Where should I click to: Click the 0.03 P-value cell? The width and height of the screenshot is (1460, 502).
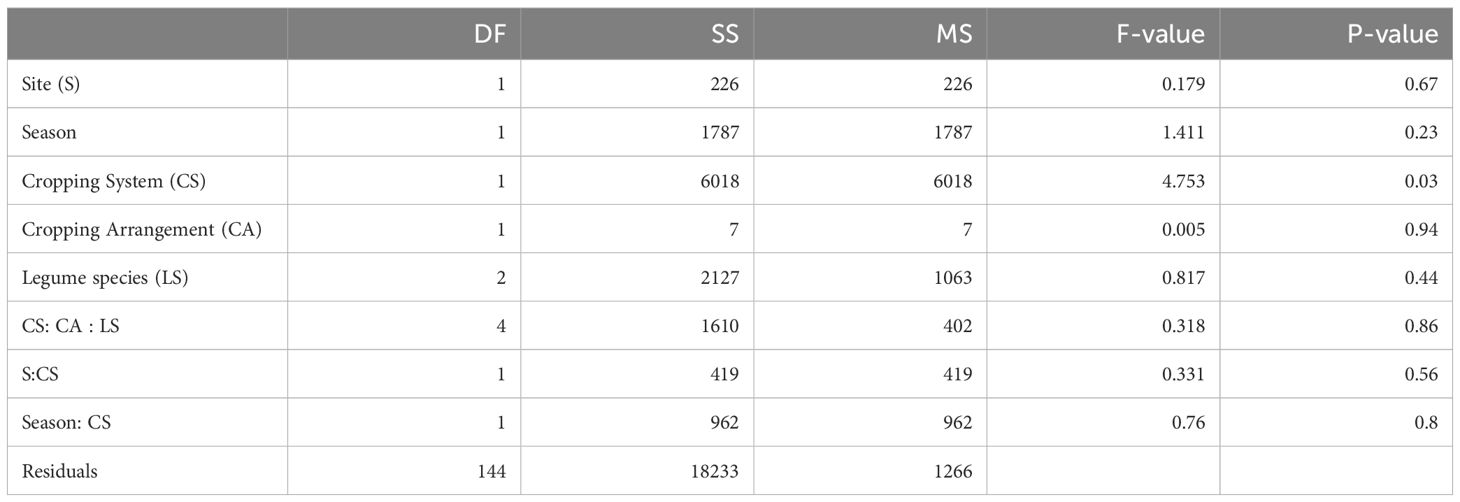point(1421,181)
